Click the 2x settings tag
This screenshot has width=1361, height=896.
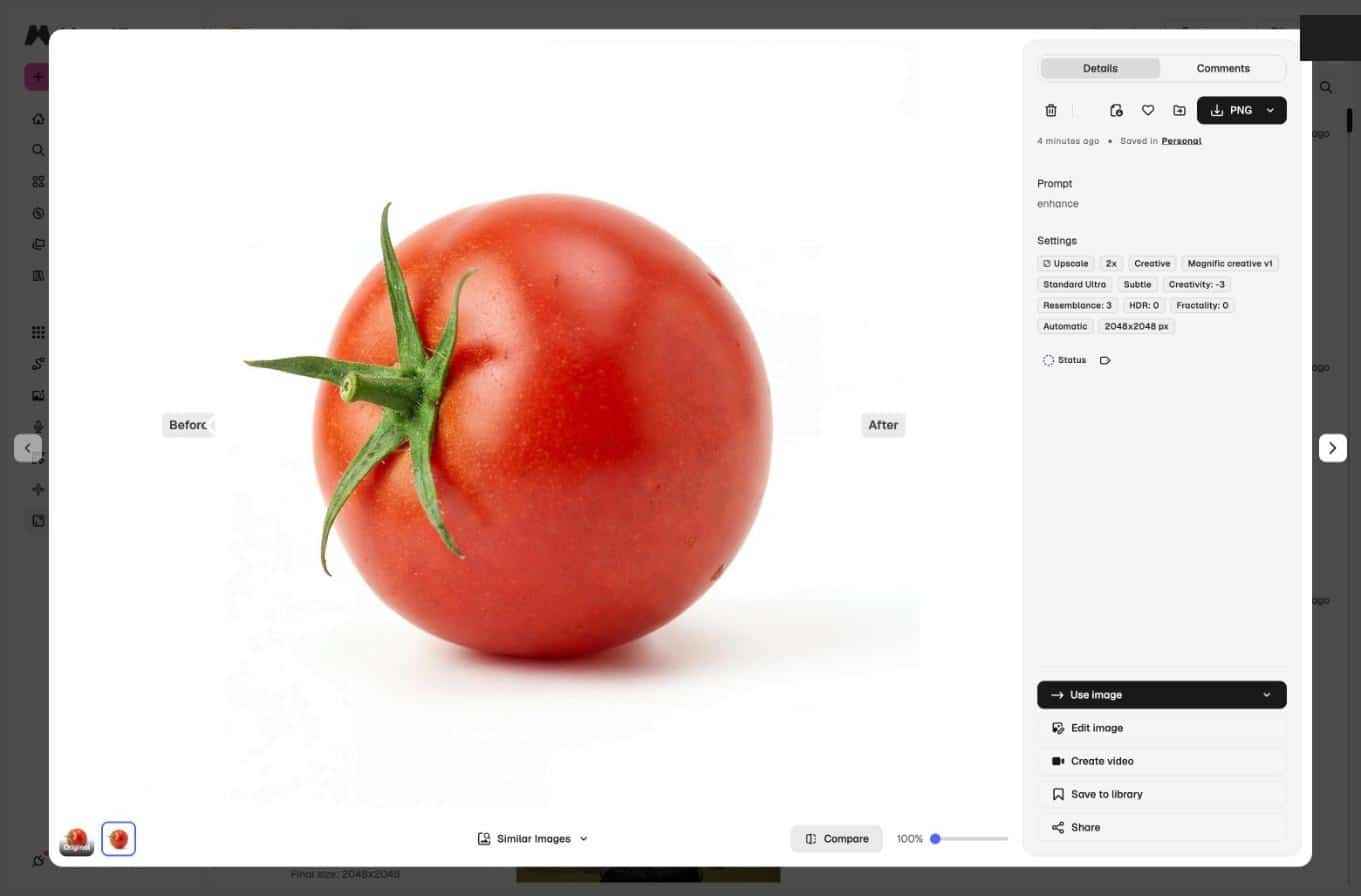(1111, 264)
